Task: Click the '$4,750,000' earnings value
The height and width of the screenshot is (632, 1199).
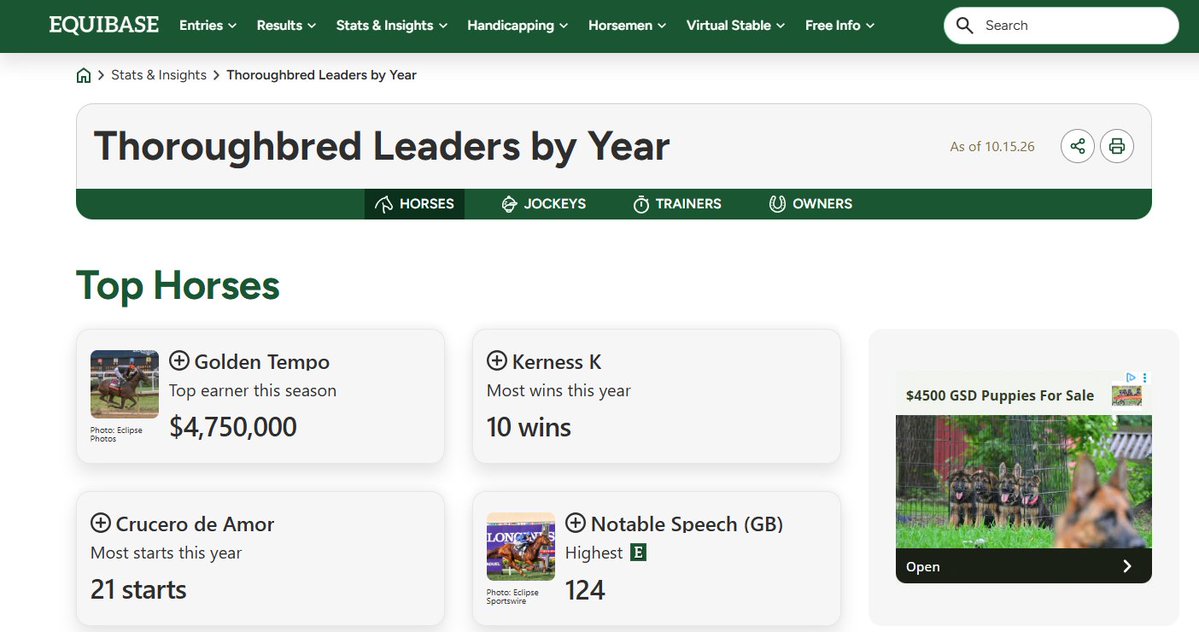Action: pos(233,427)
